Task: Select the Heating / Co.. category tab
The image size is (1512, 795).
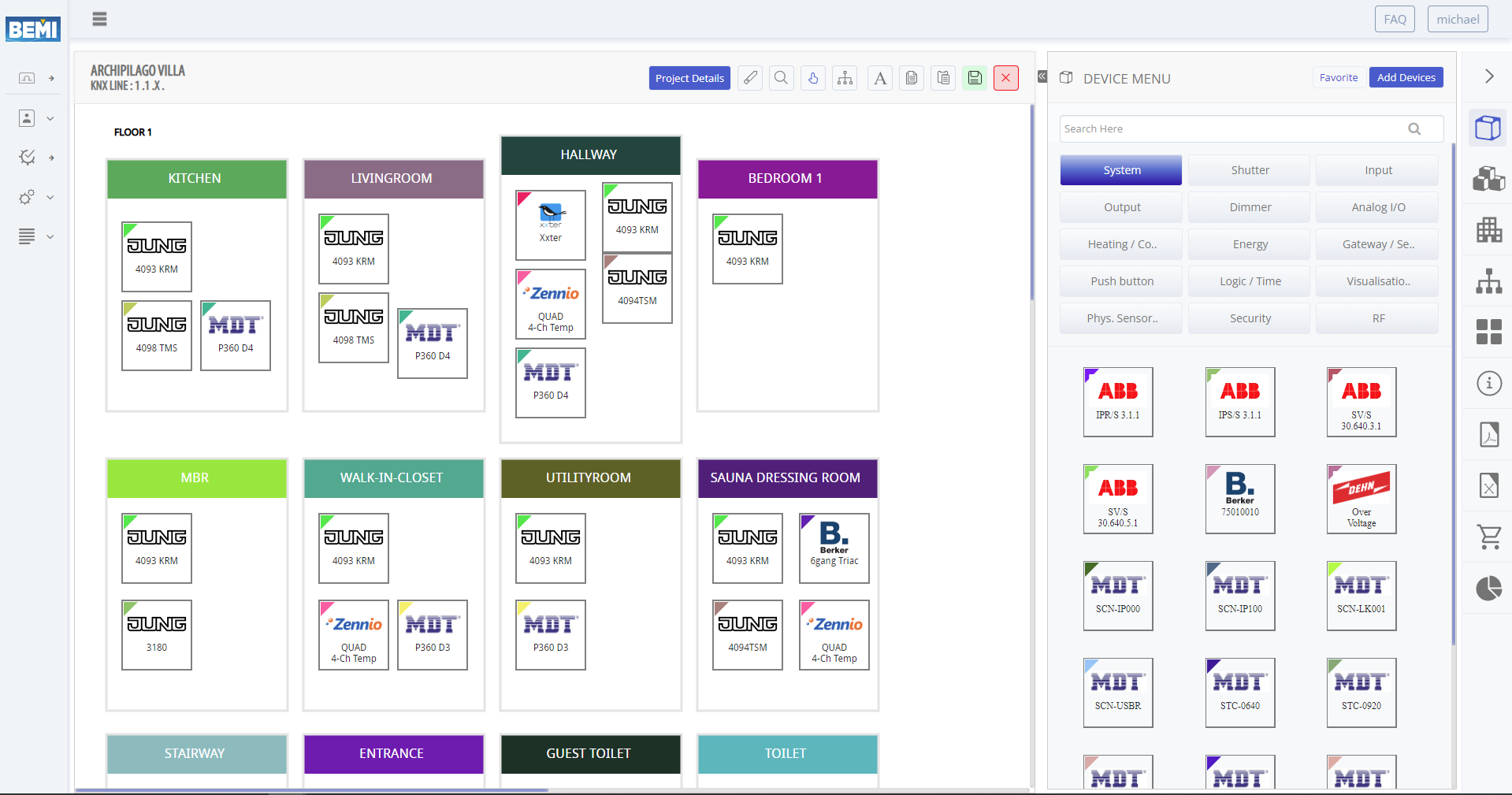Action: pyautogui.click(x=1121, y=244)
